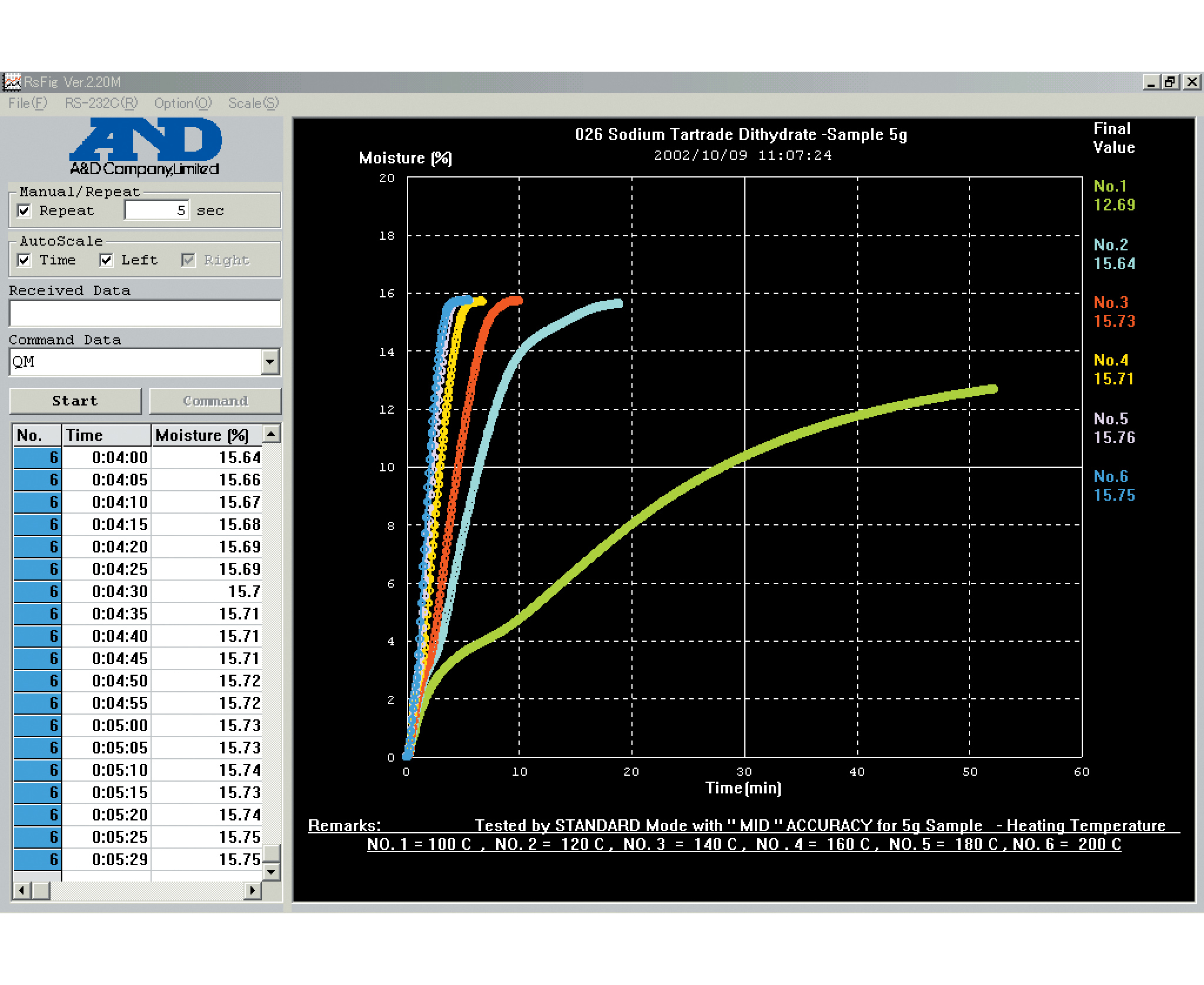Click table scroll up arrow
The height and width of the screenshot is (985, 1204).
pos(271,434)
